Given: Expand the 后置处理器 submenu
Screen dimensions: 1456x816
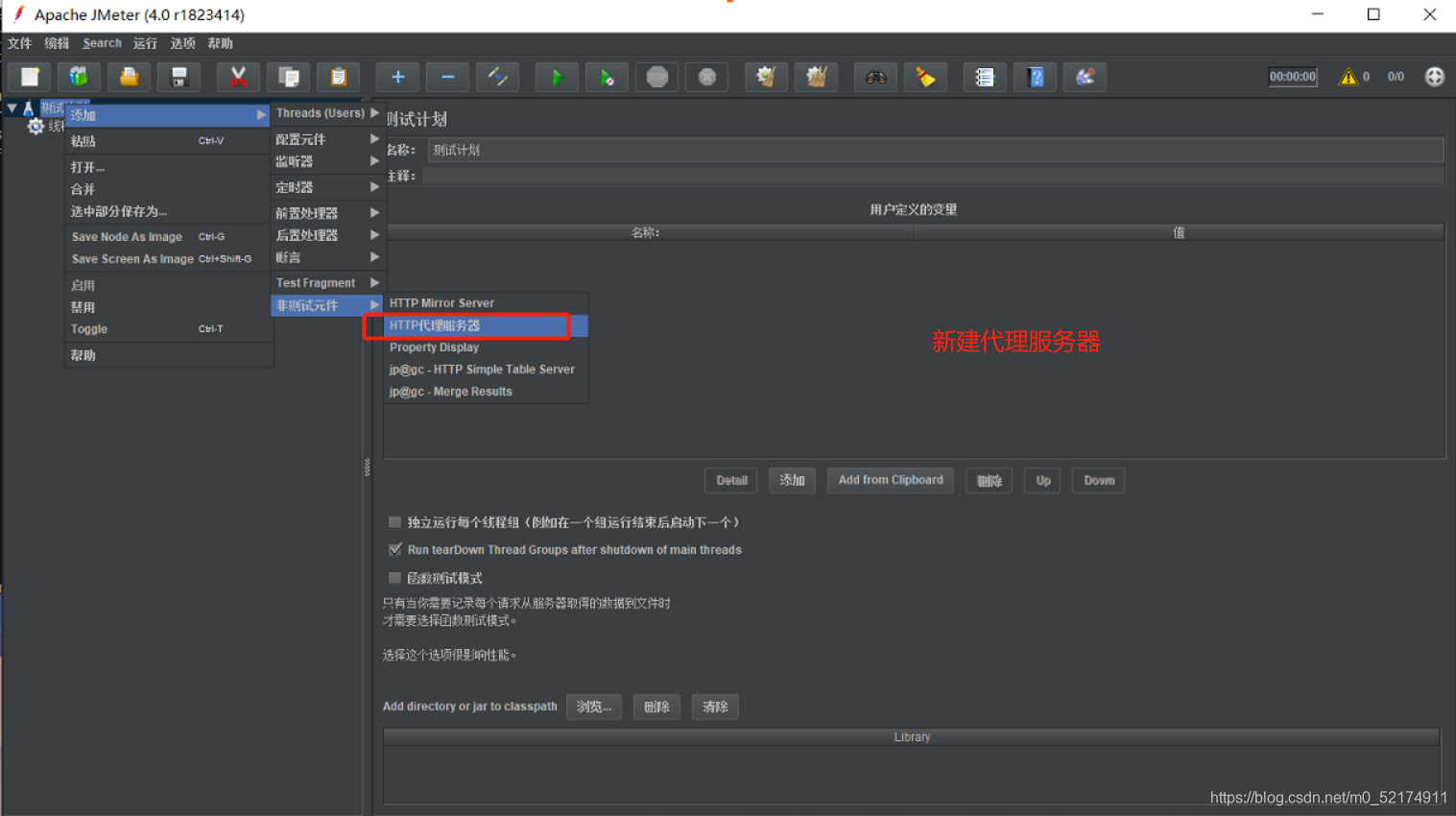Looking at the screenshot, I should [x=327, y=235].
